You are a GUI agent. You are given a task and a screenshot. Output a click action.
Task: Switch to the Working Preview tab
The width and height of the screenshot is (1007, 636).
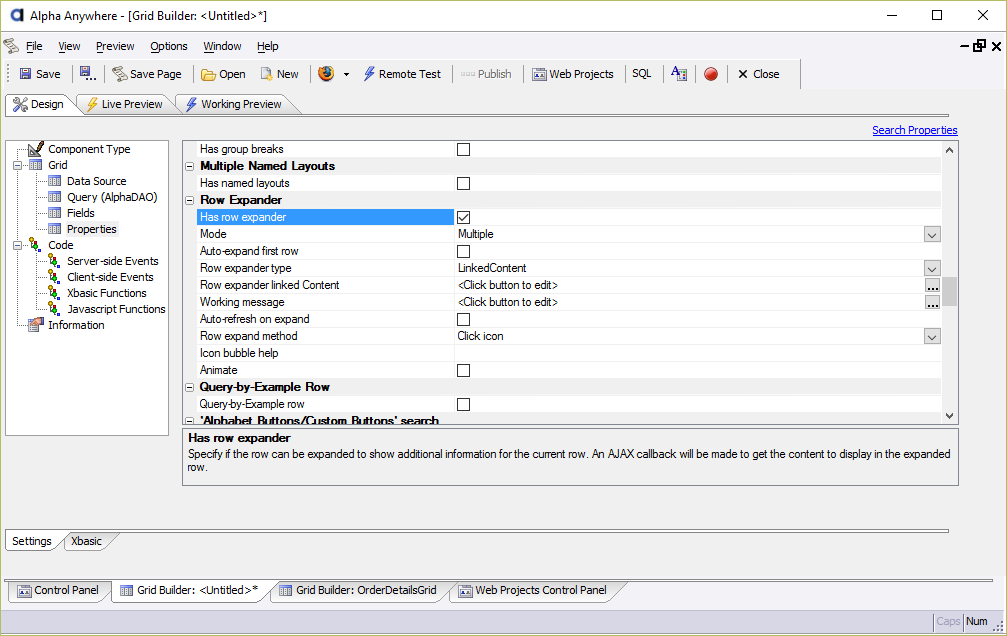tap(234, 104)
